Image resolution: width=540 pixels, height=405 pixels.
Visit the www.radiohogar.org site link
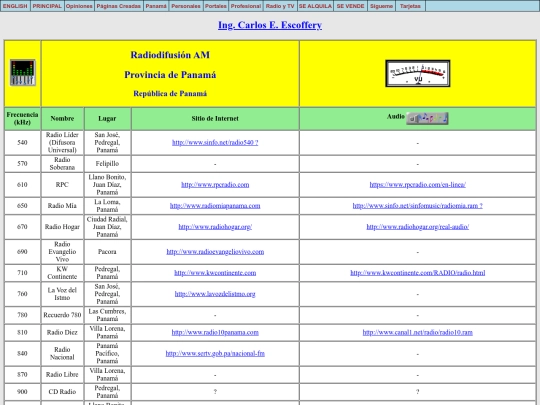[215, 227]
